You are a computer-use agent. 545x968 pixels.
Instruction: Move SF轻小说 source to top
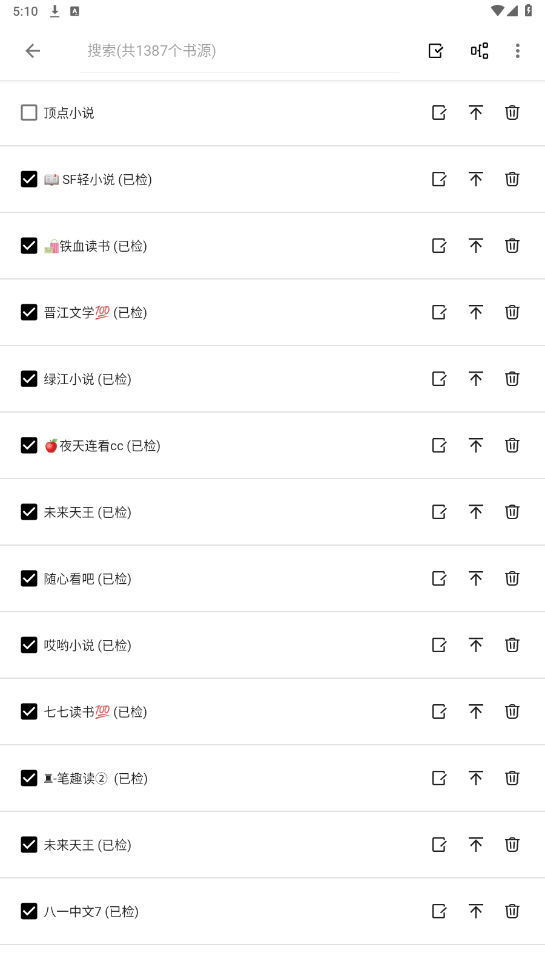point(475,179)
